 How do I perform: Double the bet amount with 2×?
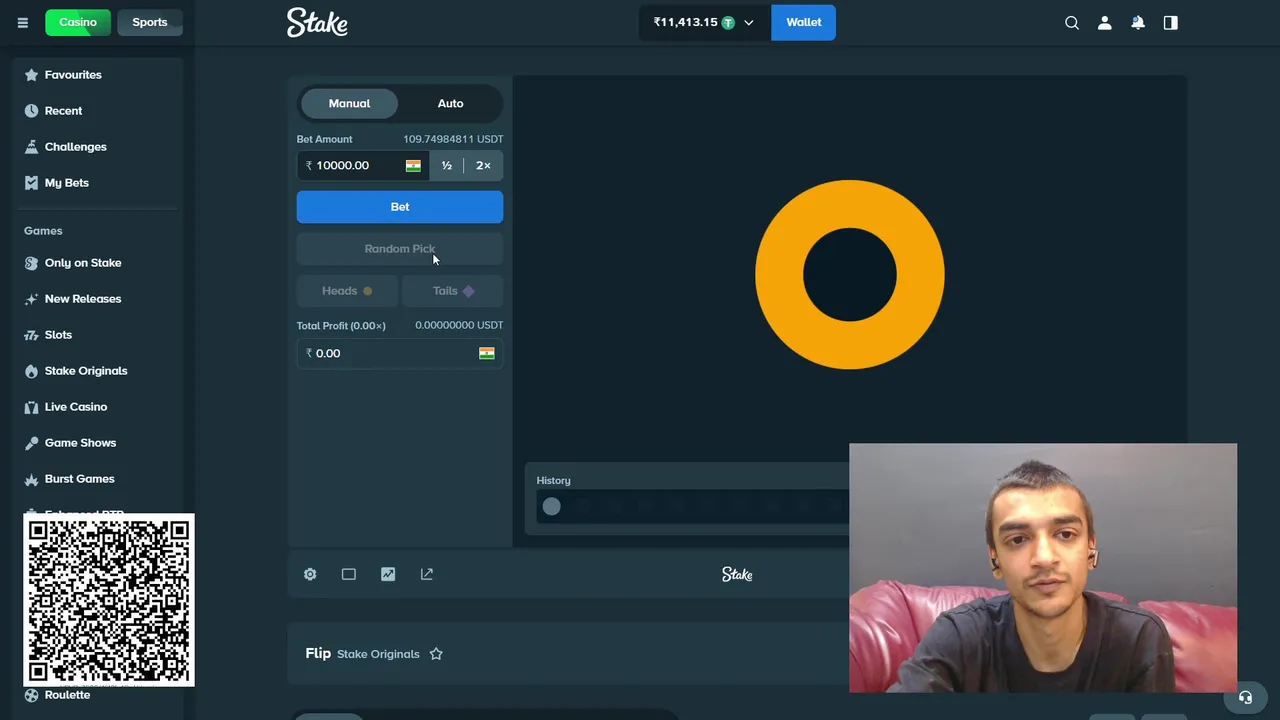(x=483, y=166)
